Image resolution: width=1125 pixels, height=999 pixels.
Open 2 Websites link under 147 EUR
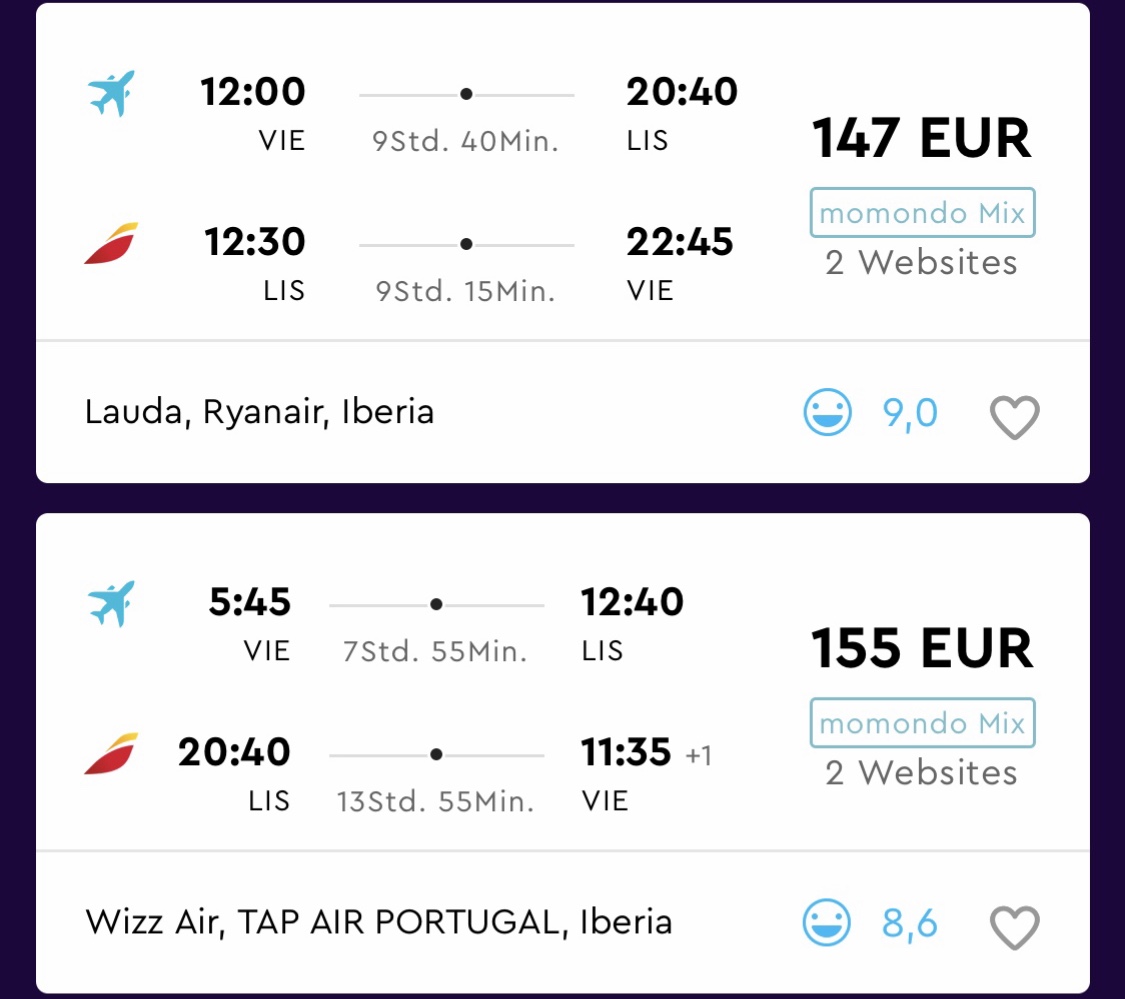tap(921, 263)
